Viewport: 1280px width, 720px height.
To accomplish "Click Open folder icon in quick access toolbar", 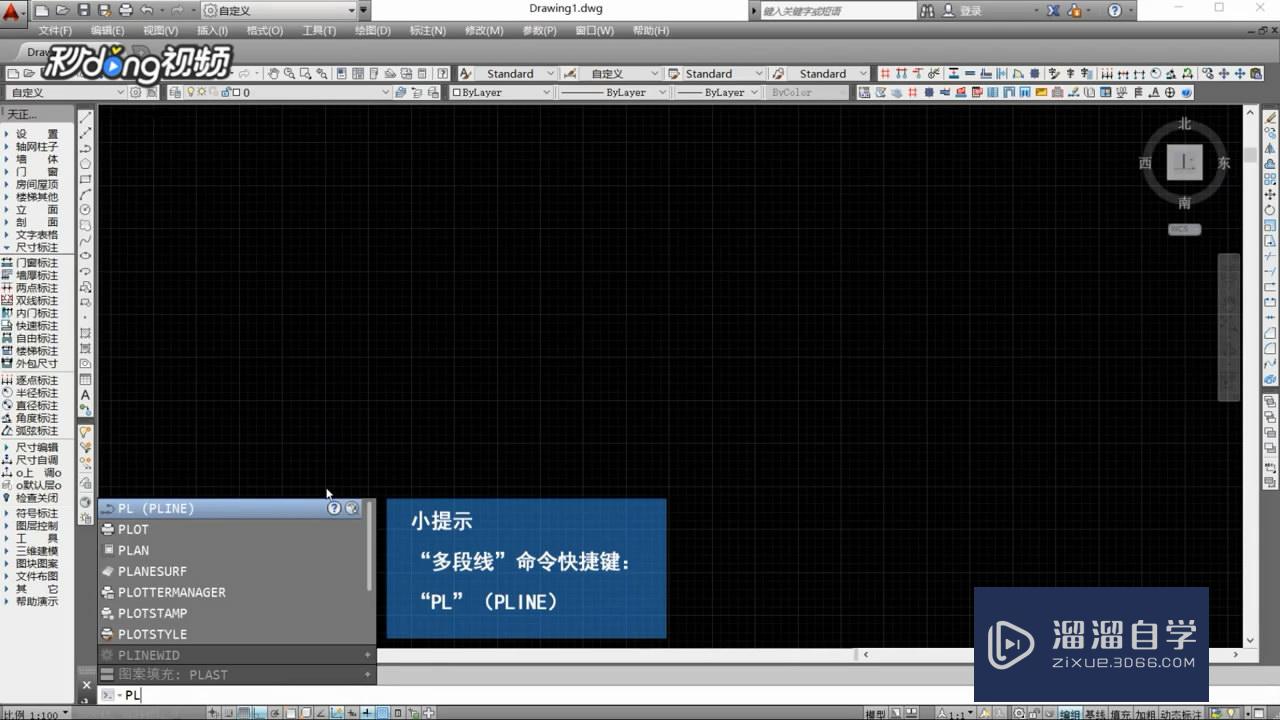I will click(x=62, y=10).
